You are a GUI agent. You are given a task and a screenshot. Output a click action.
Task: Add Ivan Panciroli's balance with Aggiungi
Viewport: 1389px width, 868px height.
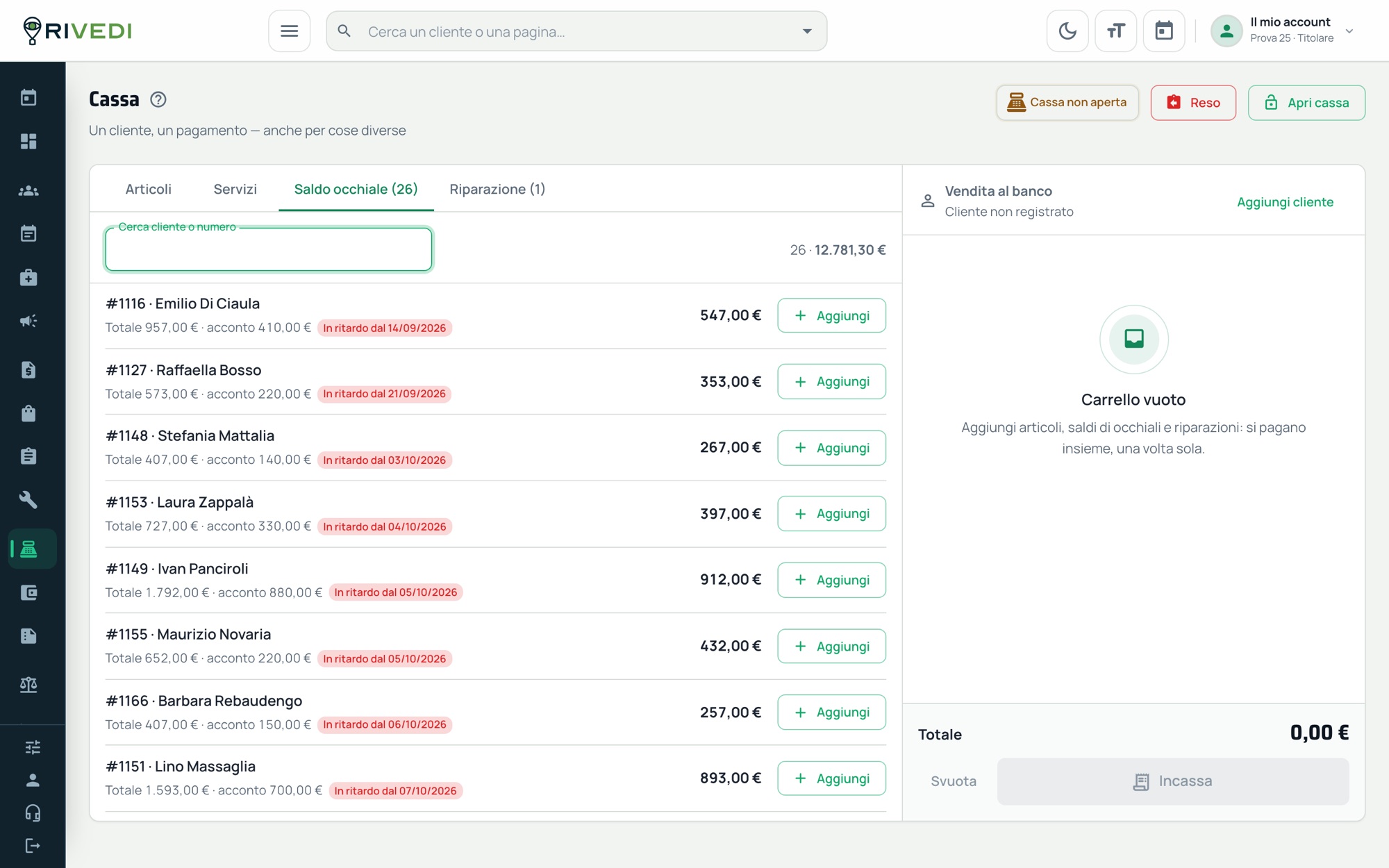831,580
